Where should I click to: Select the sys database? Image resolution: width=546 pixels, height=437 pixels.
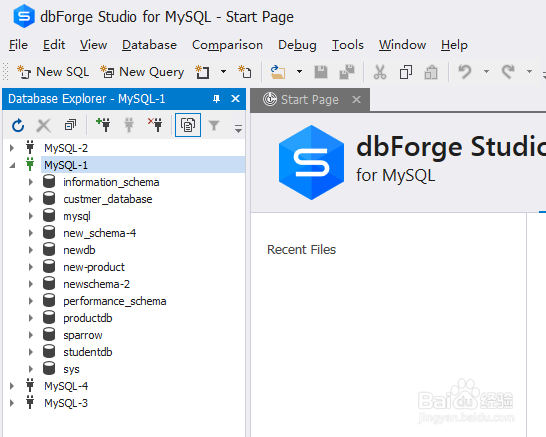pos(71,369)
